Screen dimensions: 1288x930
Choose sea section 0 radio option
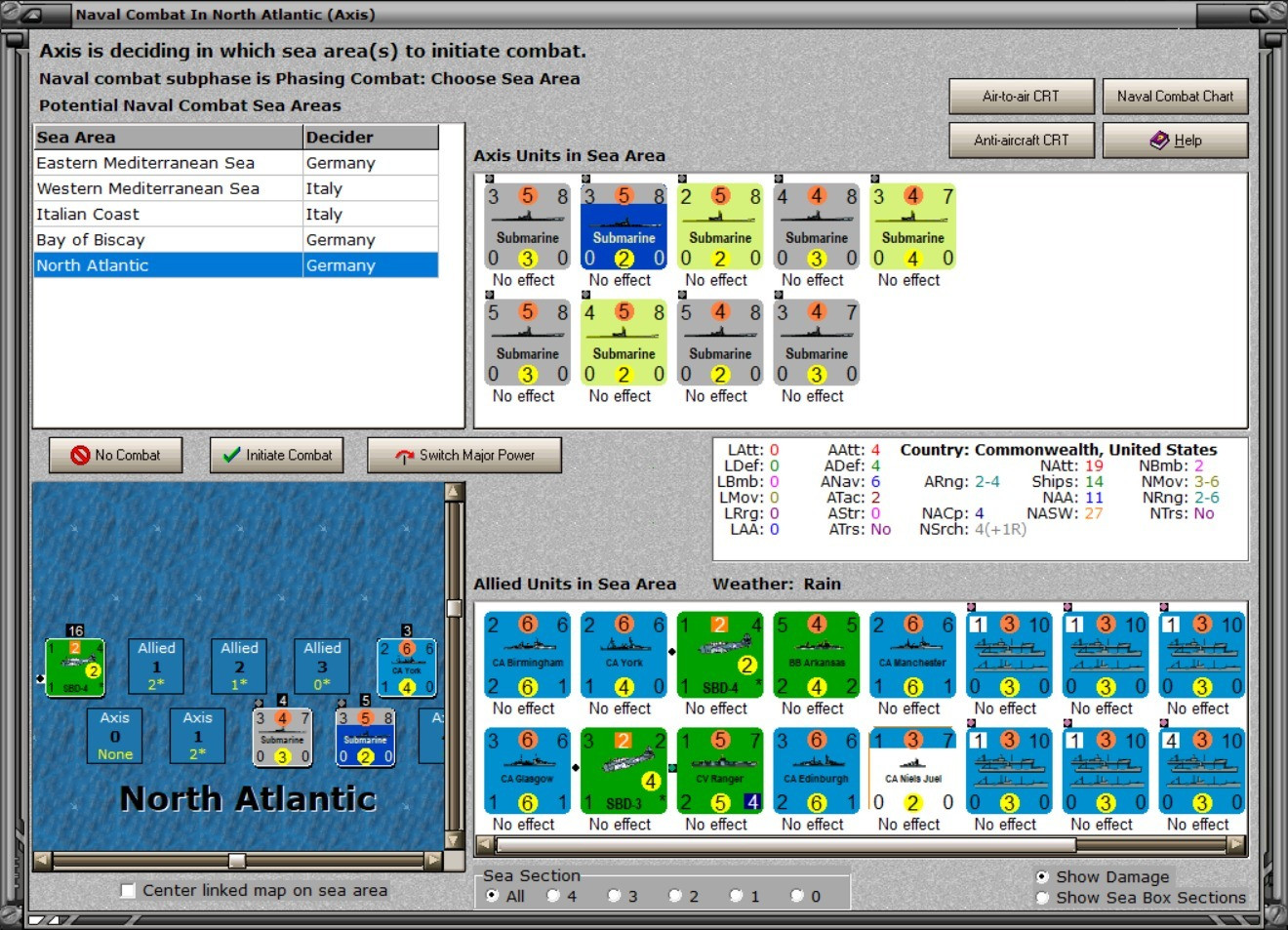[x=797, y=896]
